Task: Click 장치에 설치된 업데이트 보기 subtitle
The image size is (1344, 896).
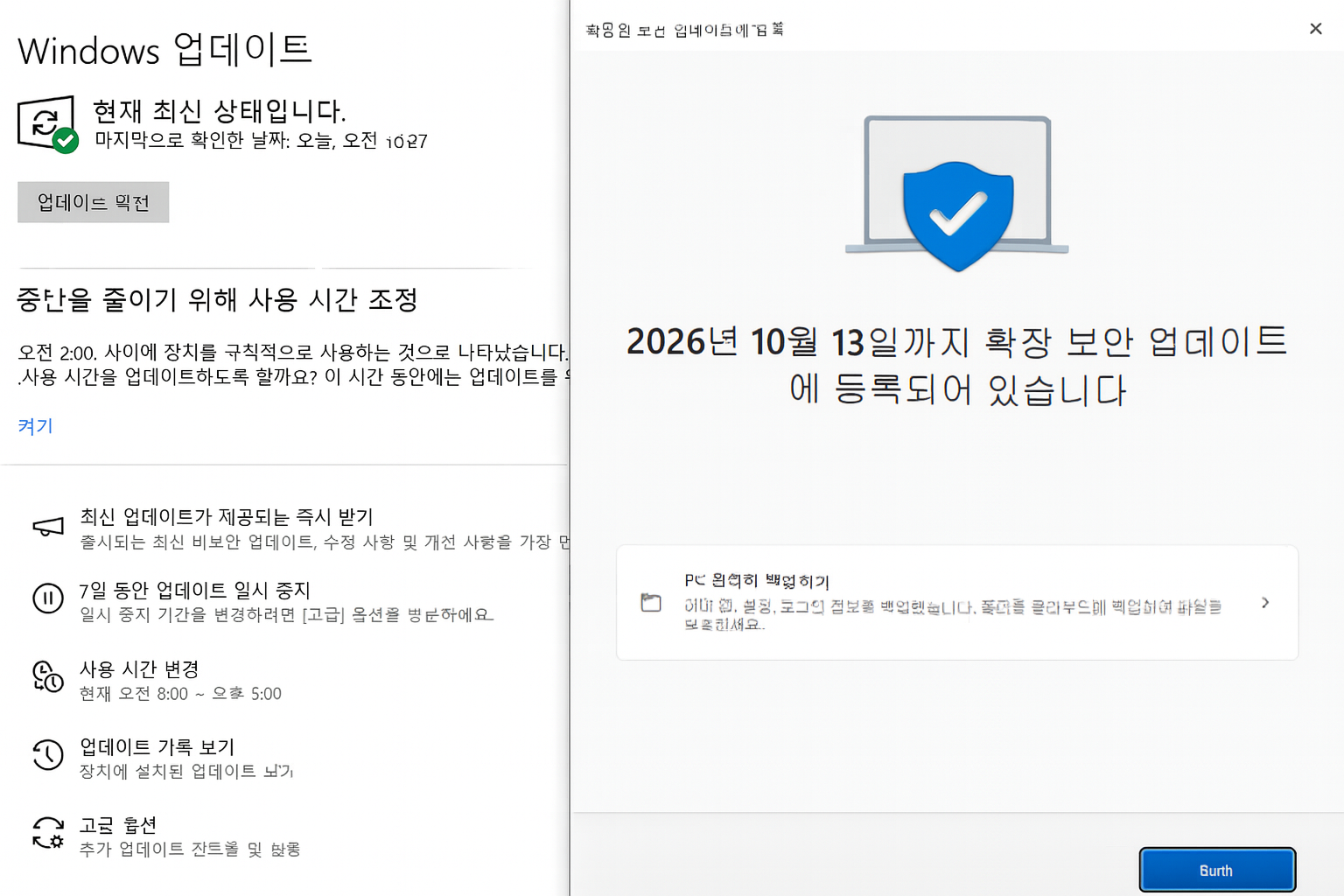Action: point(186,772)
